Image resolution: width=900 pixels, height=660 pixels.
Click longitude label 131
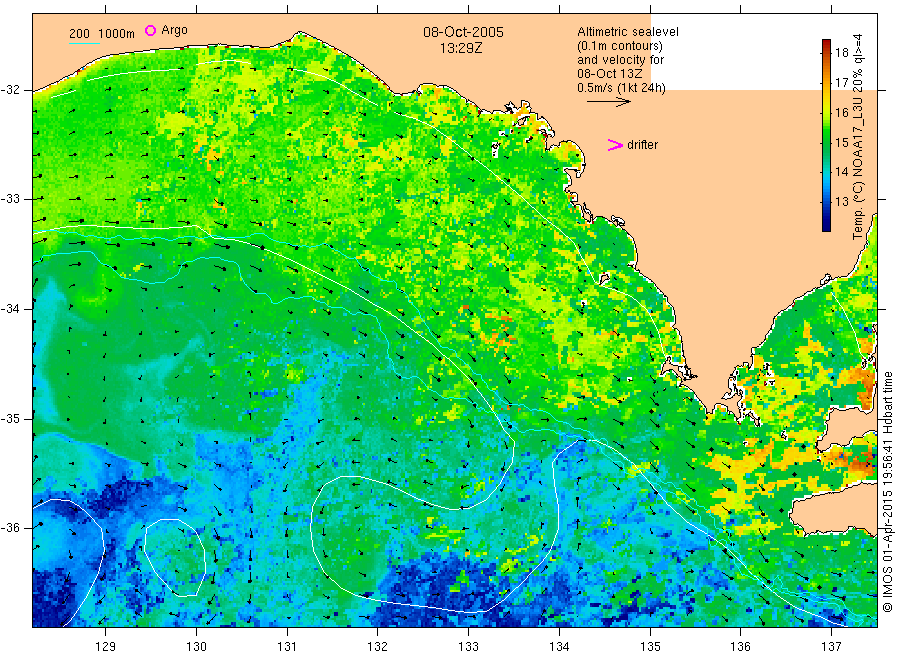287,647
